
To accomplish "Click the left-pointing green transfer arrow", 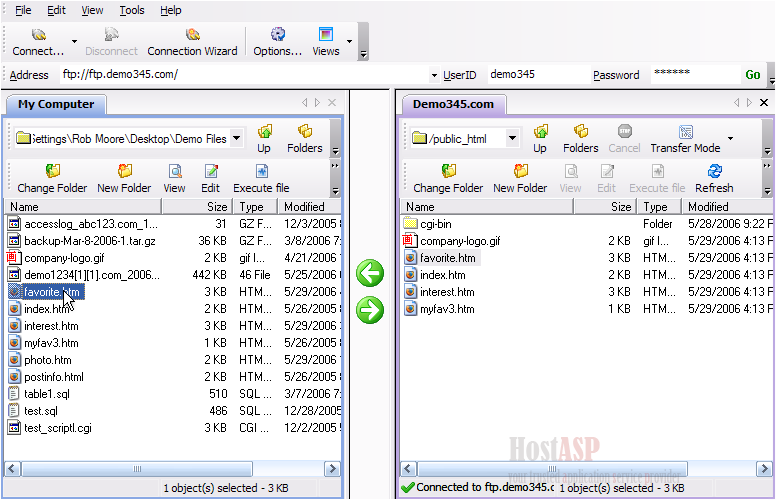I will tap(370, 273).
